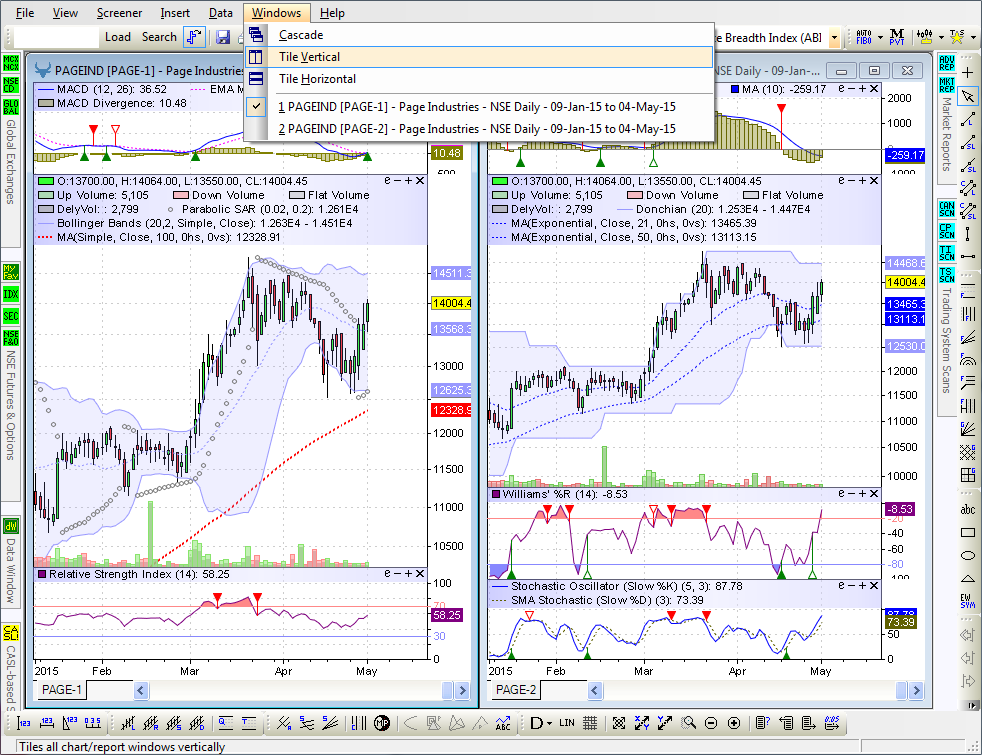Viewport: 982px width, 755px height.
Task: Collapse the Williams' %R pane
Action: coord(852,494)
